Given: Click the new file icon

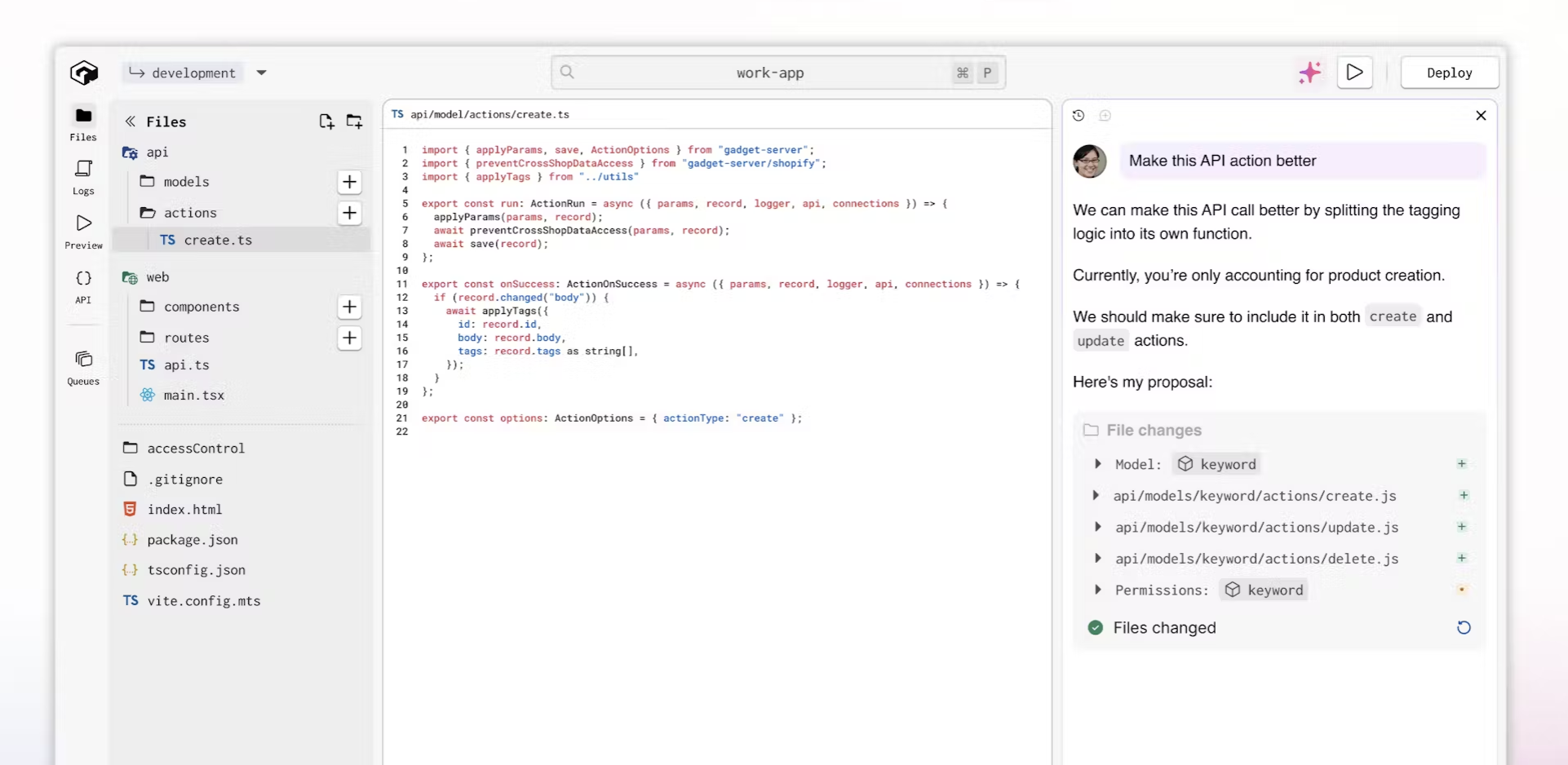Looking at the screenshot, I should coord(326,122).
